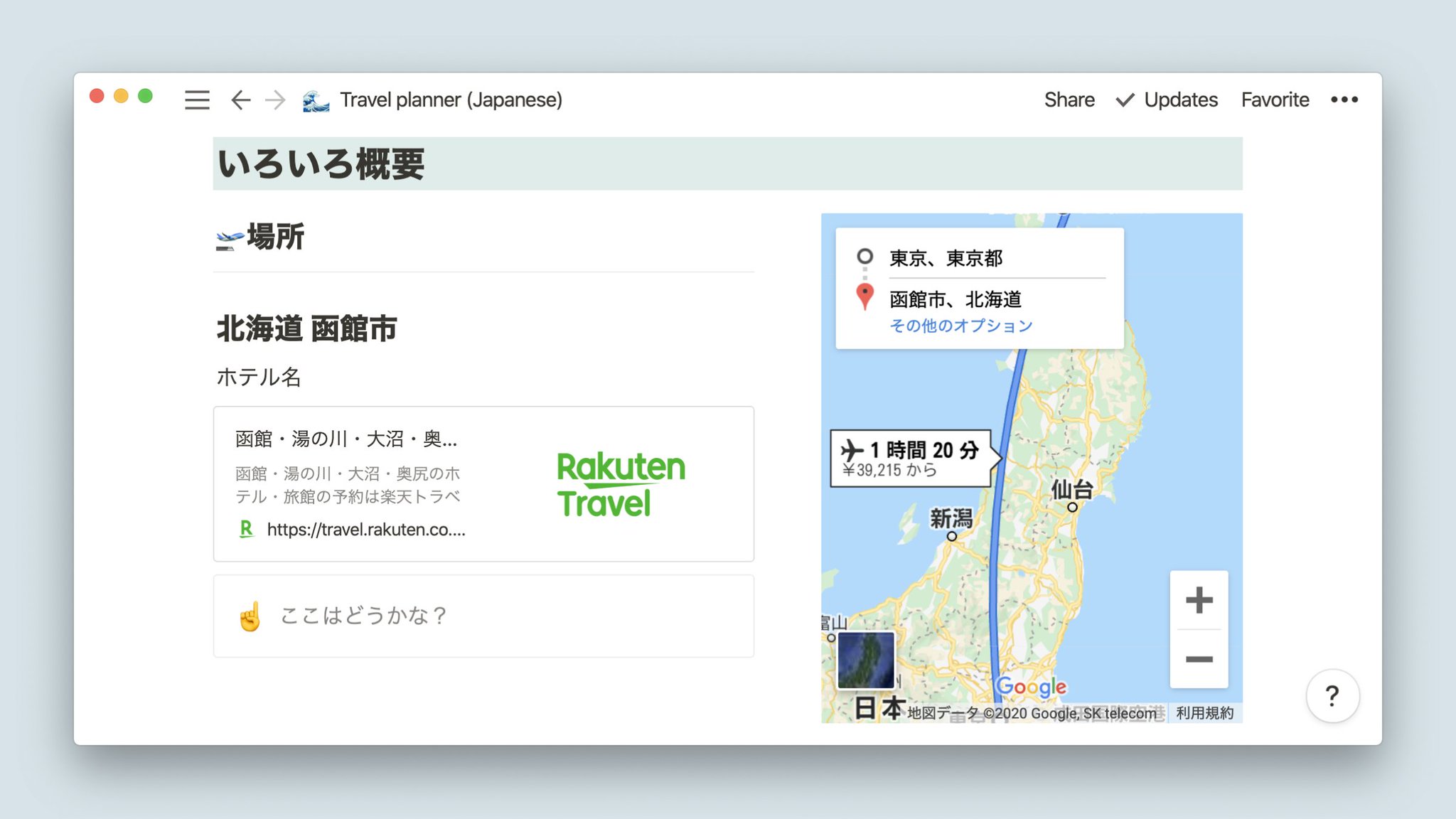
Task: Open the three-dot more options menu
Action: coord(1344,100)
